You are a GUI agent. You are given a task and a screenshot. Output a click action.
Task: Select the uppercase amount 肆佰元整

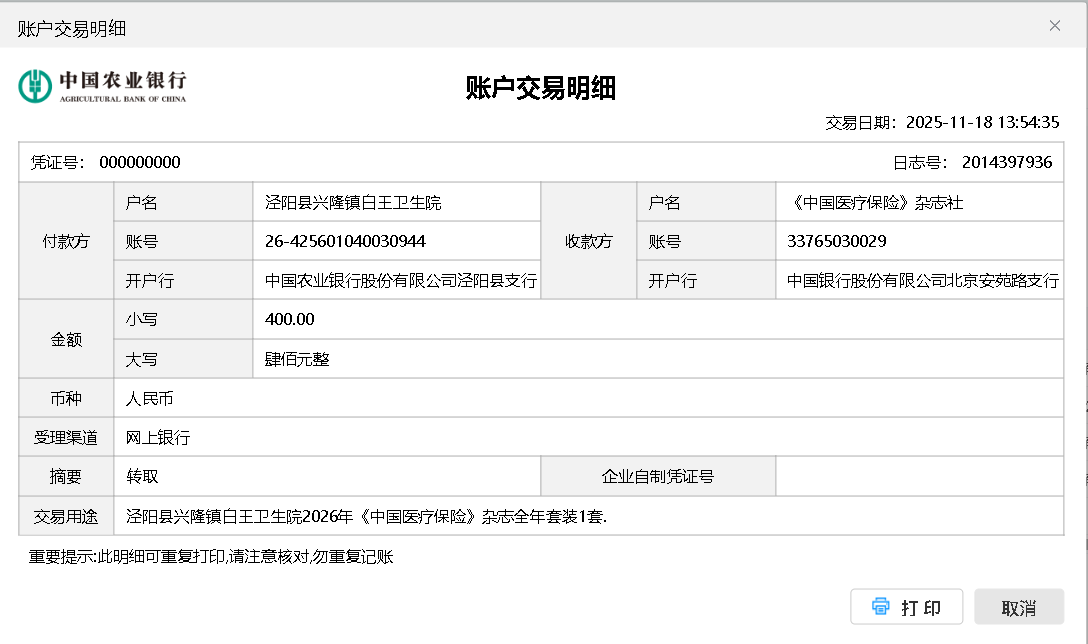pyautogui.click(x=297, y=359)
